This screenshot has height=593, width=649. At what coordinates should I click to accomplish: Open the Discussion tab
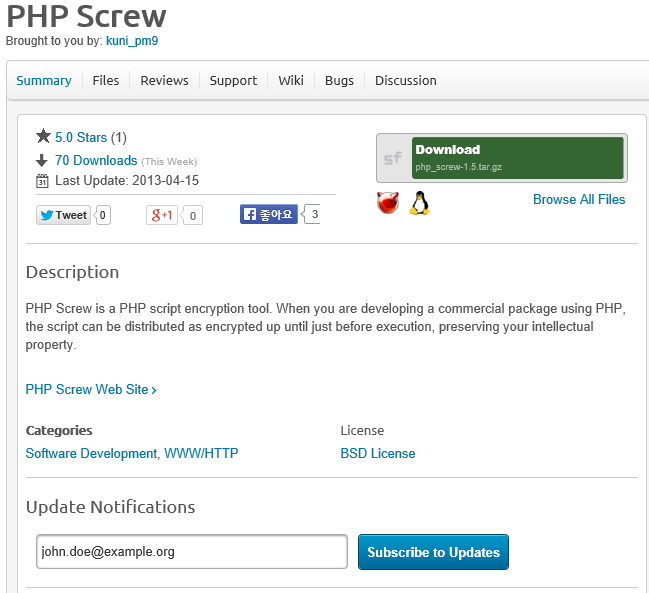(406, 80)
